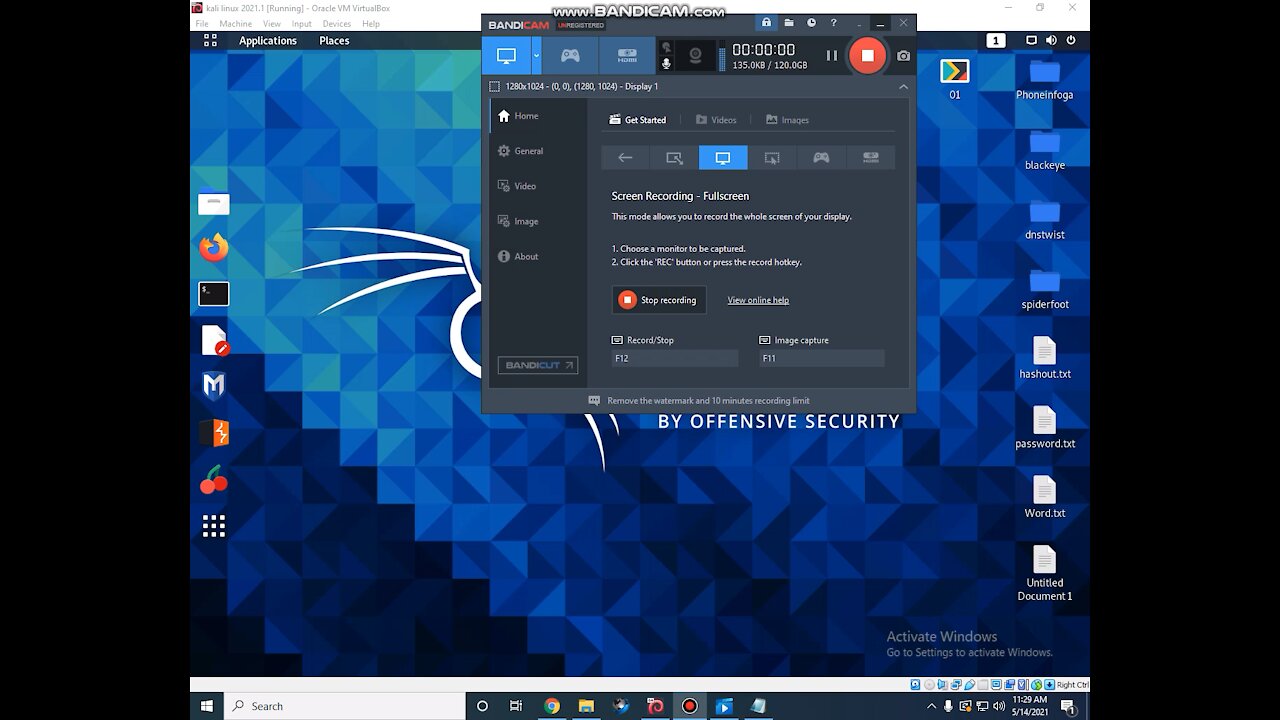Click the Bandicam lock icon
The height and width of the screenshot is (720, 1280).
(766, 23)
